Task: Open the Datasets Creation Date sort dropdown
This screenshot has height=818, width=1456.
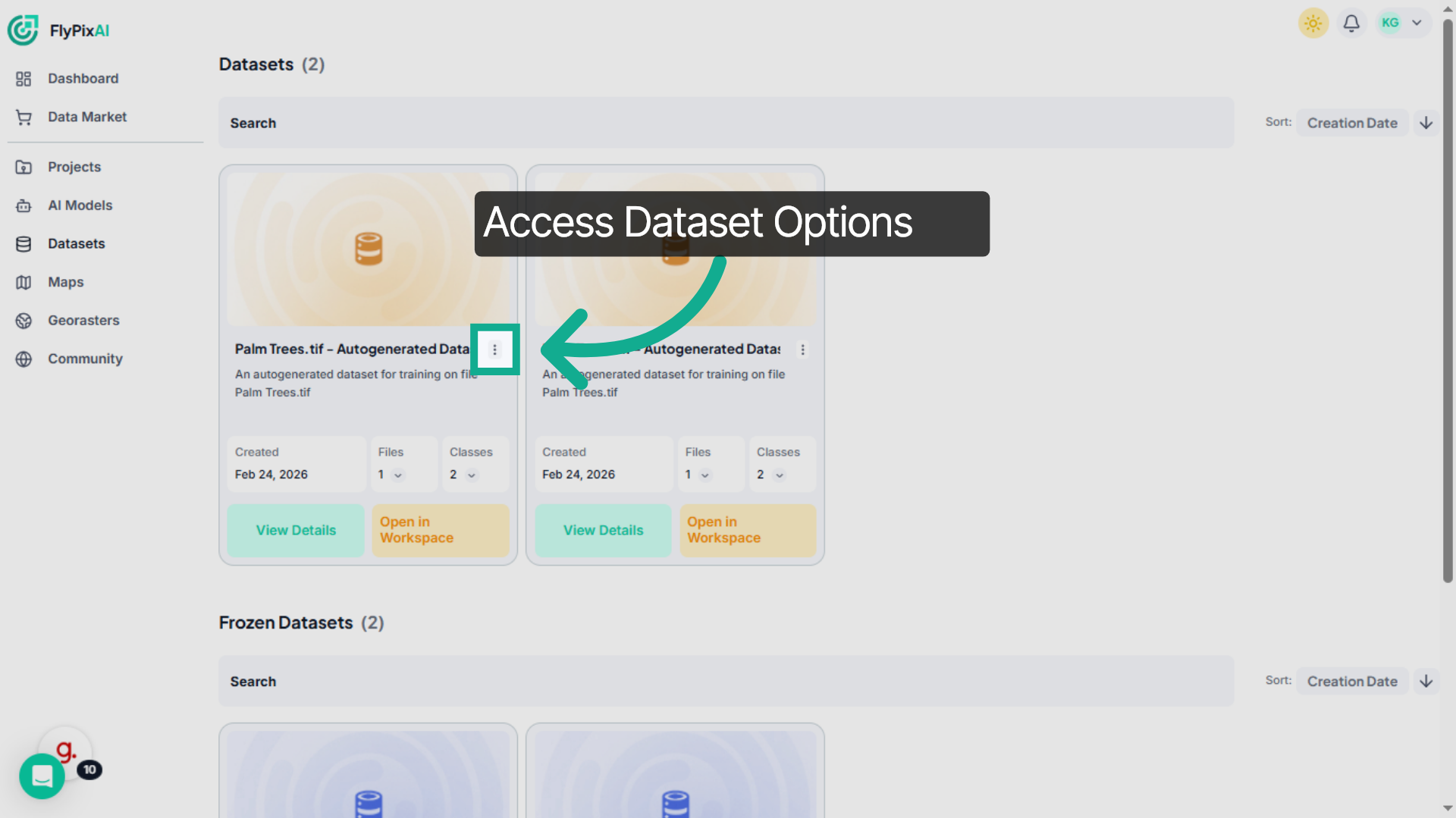Action: click(x=1352, y=123)
